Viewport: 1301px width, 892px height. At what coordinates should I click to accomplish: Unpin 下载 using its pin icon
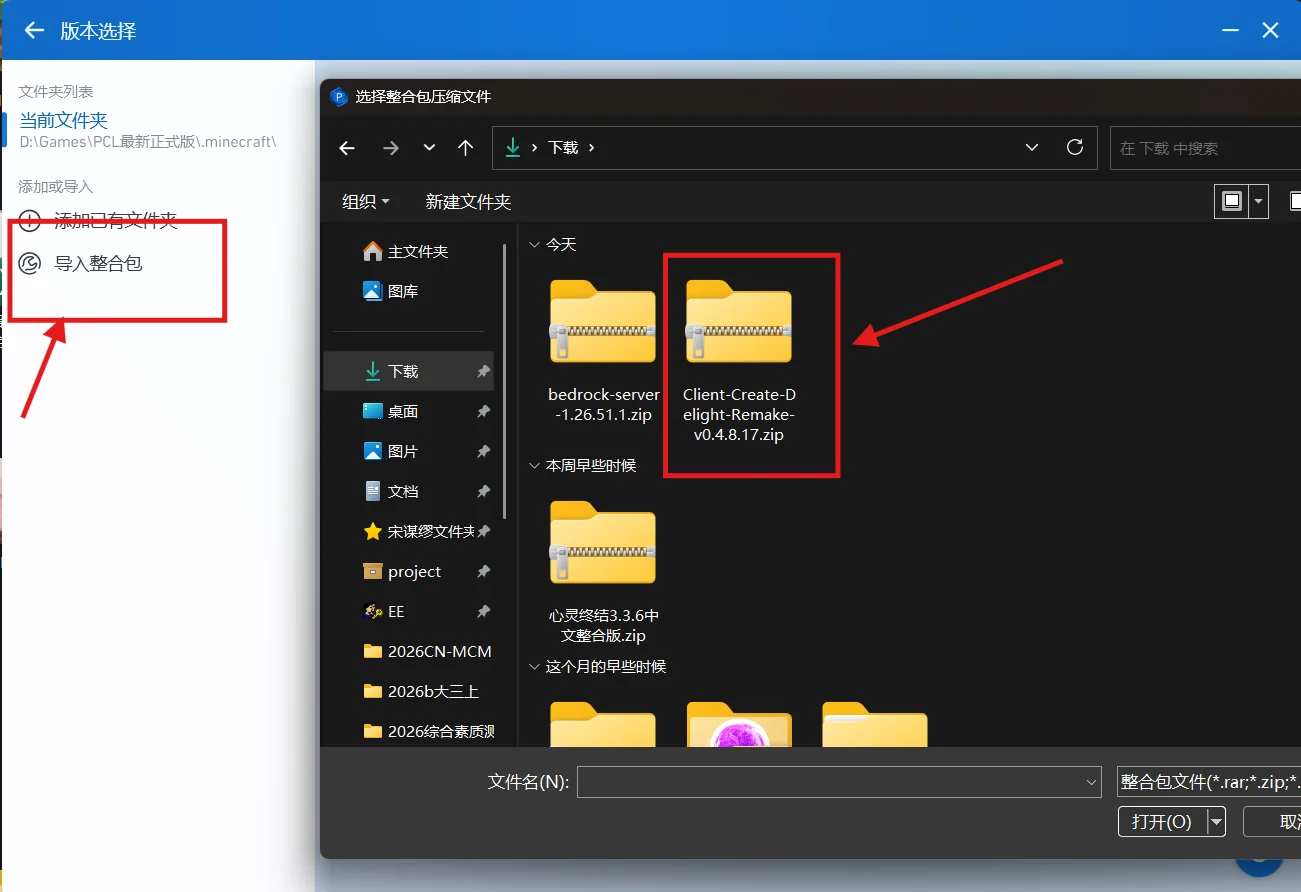tap(483, 371)
